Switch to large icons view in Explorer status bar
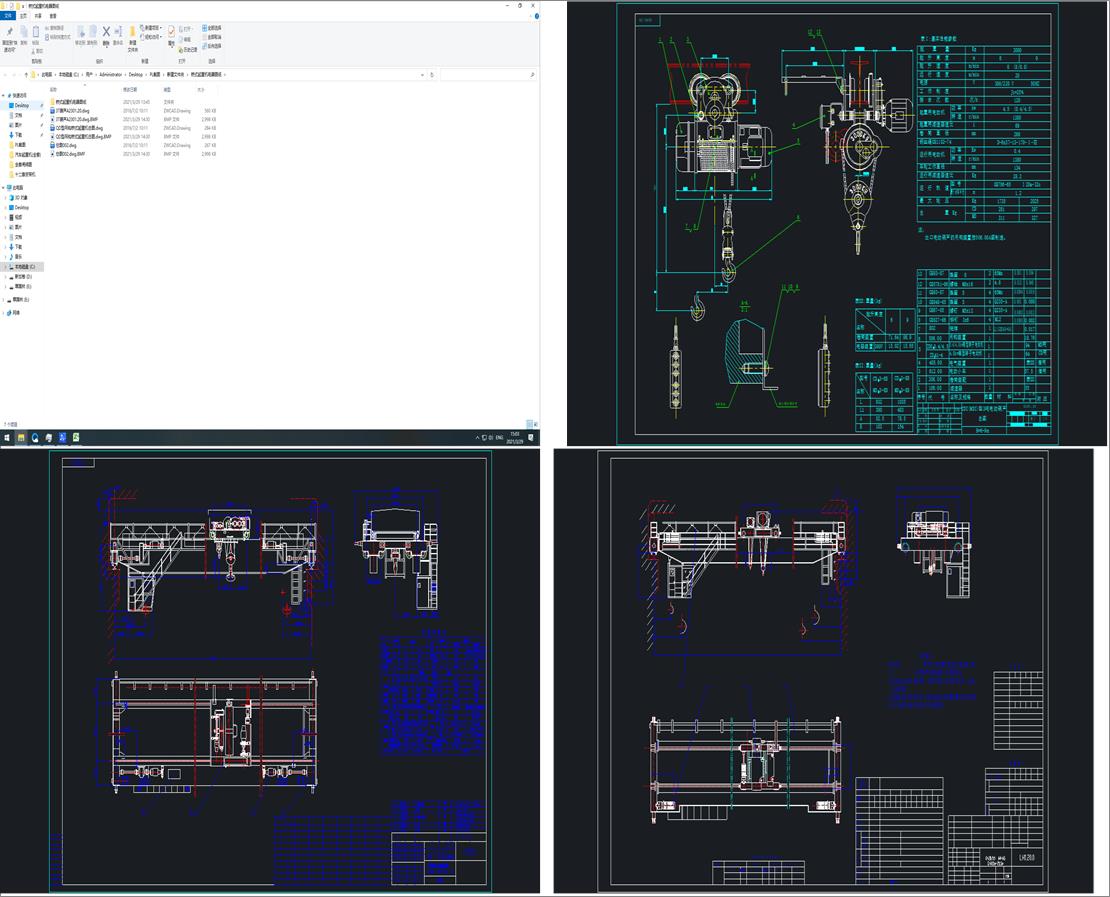Screen dimensions: 1110x897 (x=535, y=424)
